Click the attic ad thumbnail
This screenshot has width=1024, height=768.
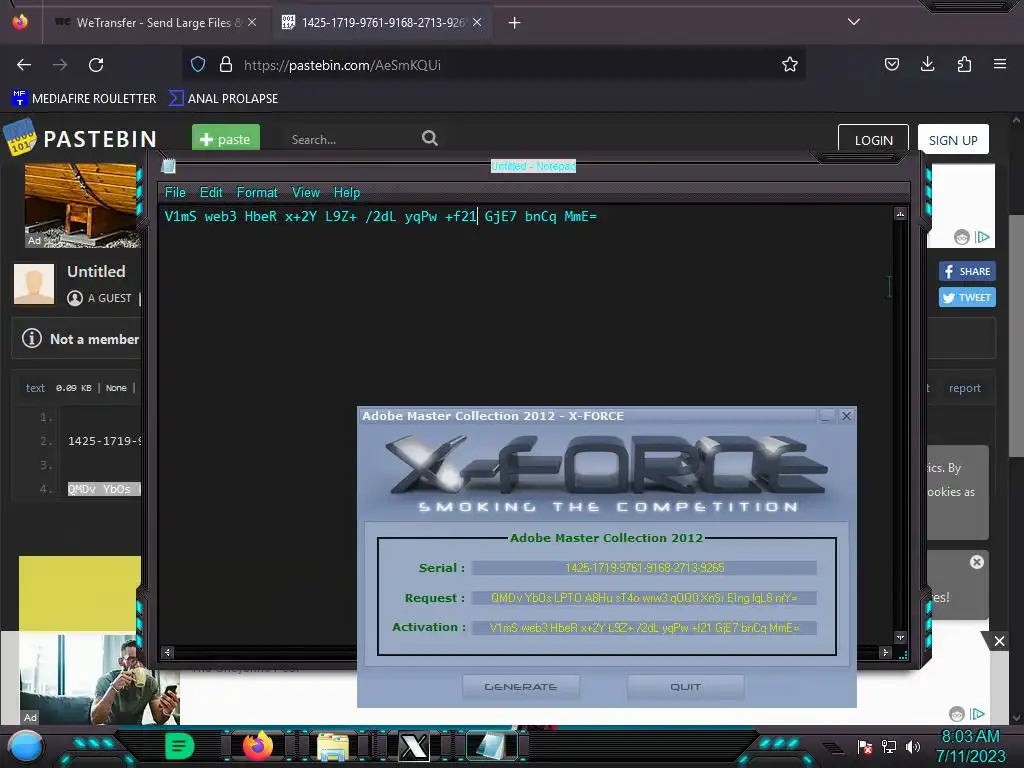pos(82,206)
